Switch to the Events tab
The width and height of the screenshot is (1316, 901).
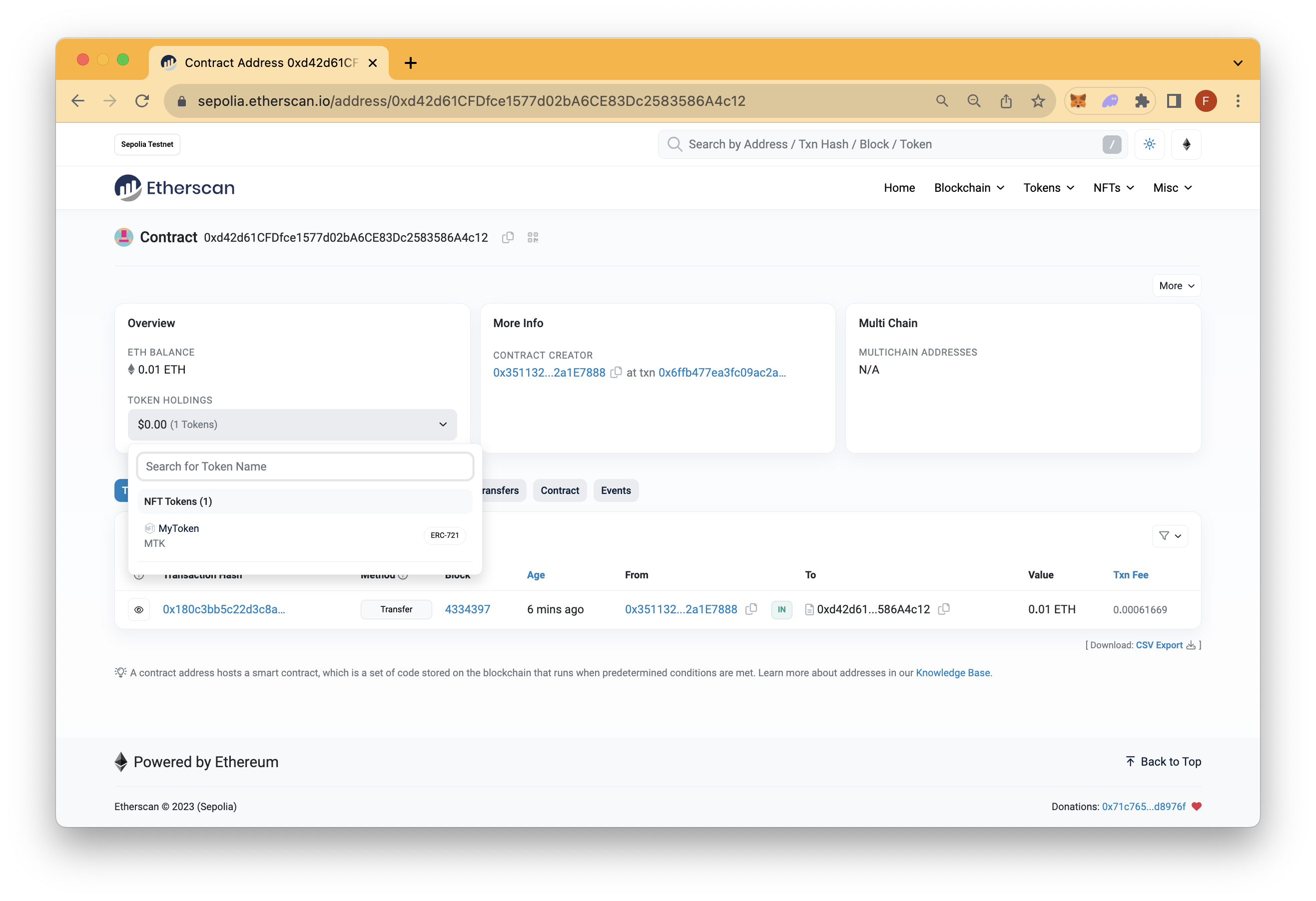pos(616,490)
